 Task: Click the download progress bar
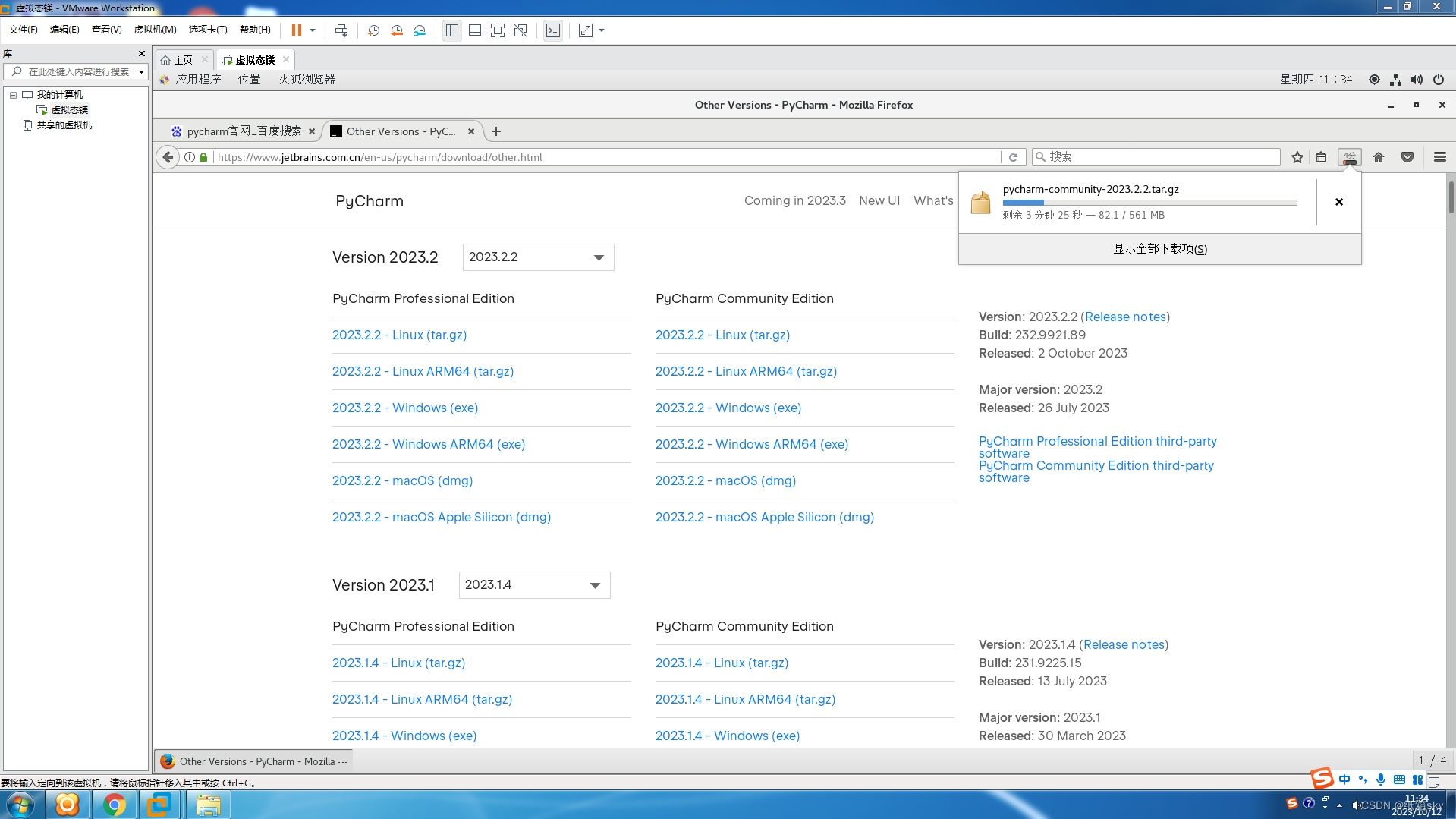1149,203
